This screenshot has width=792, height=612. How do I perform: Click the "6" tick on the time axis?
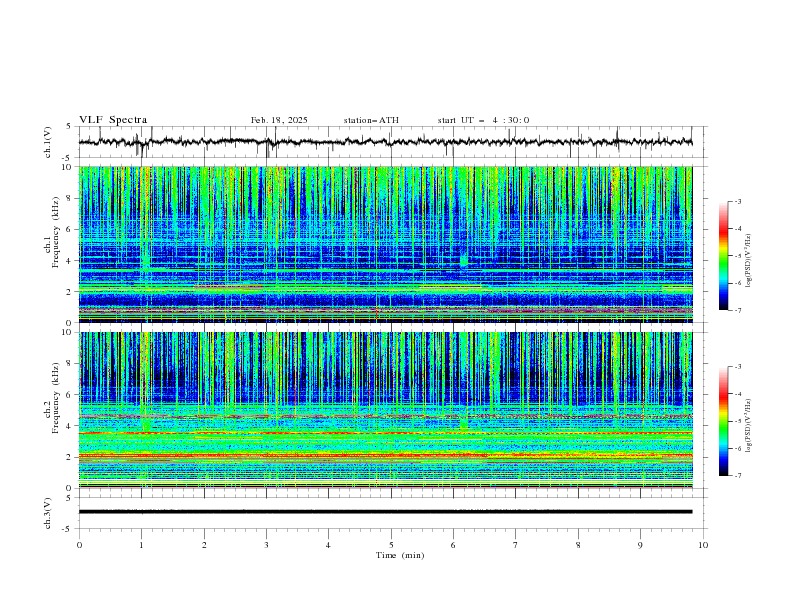453,545
